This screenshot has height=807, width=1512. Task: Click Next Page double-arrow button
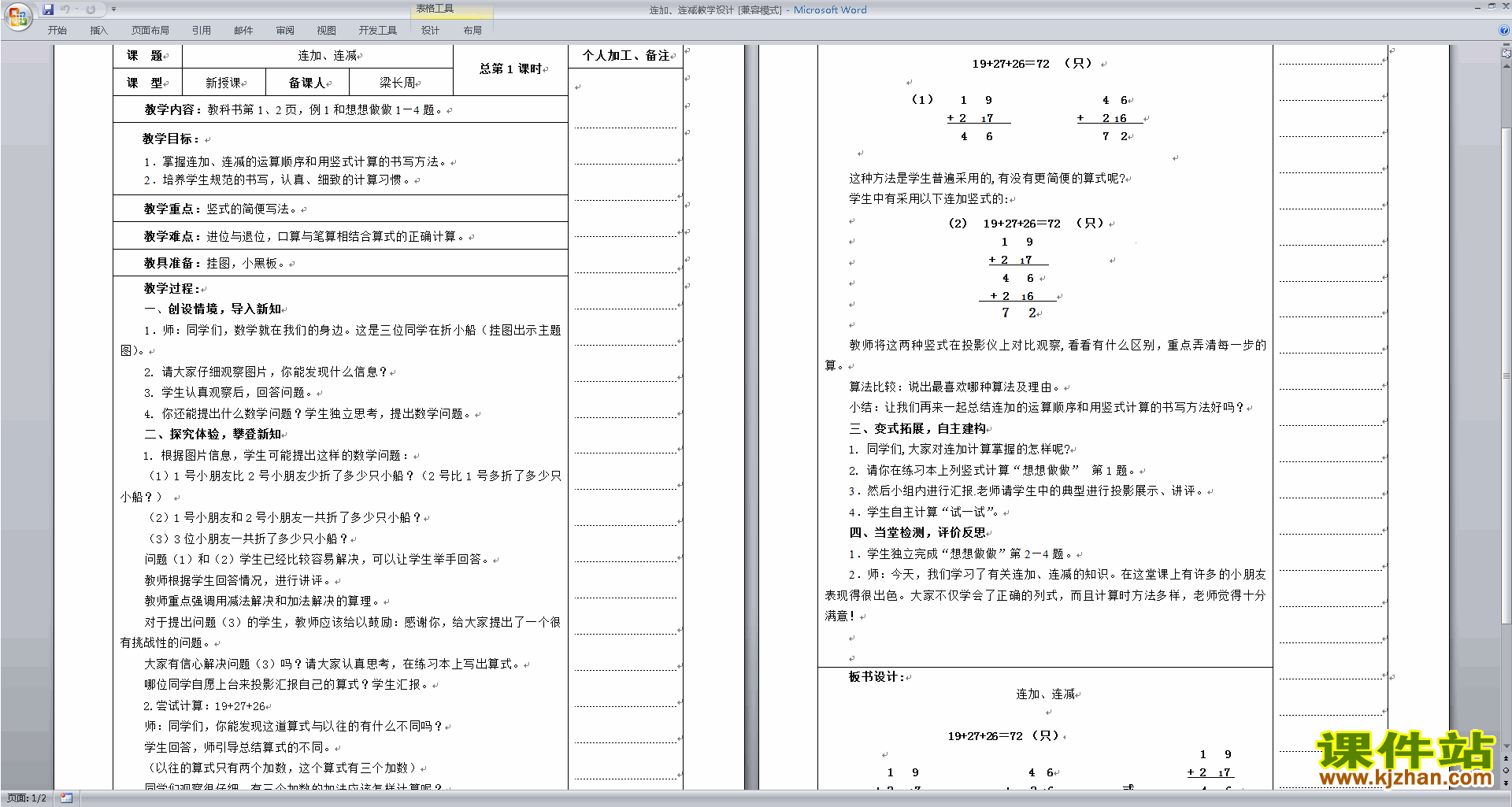coord(1506,783)
